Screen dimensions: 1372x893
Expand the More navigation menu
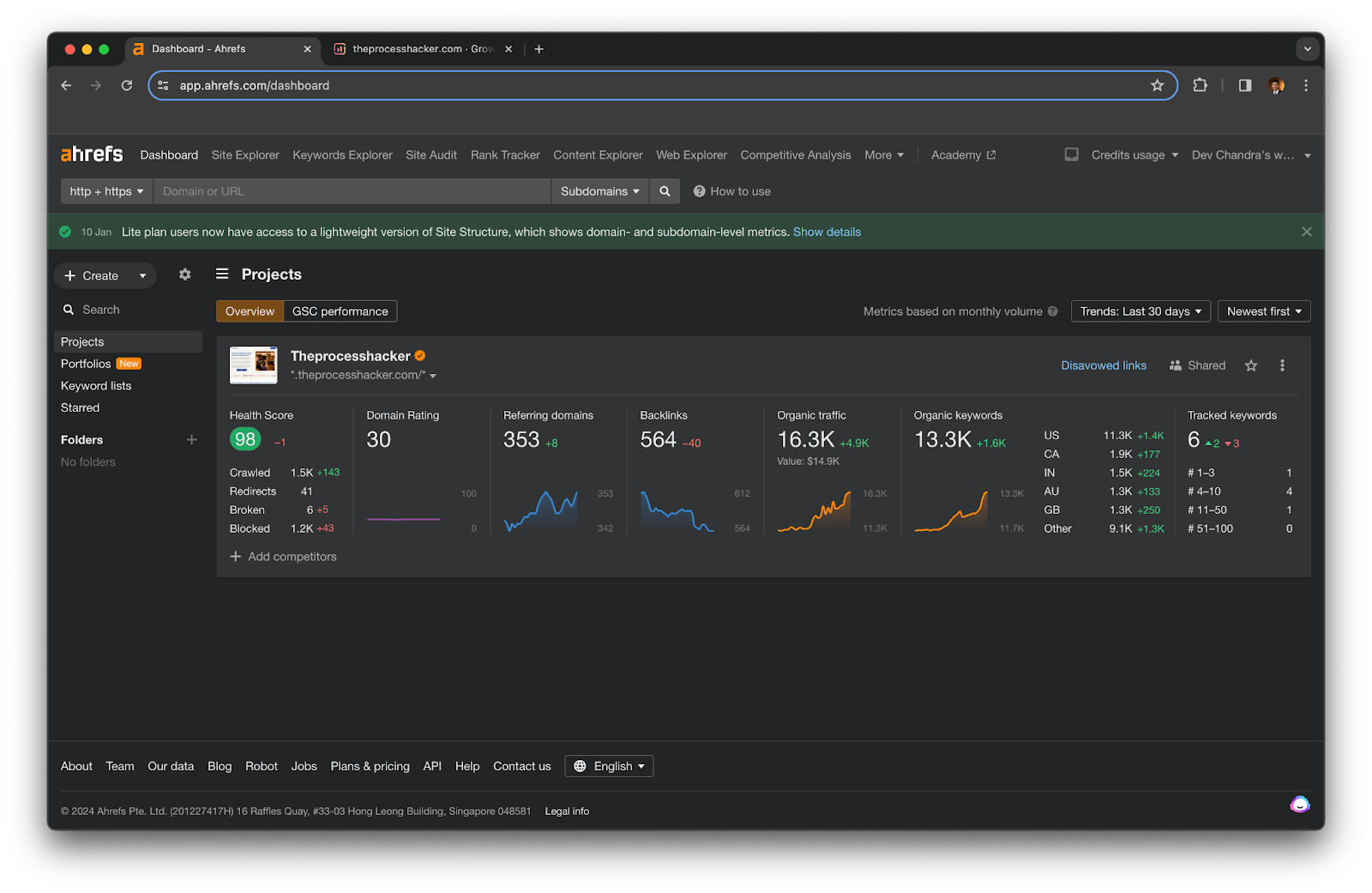(884, 155)
